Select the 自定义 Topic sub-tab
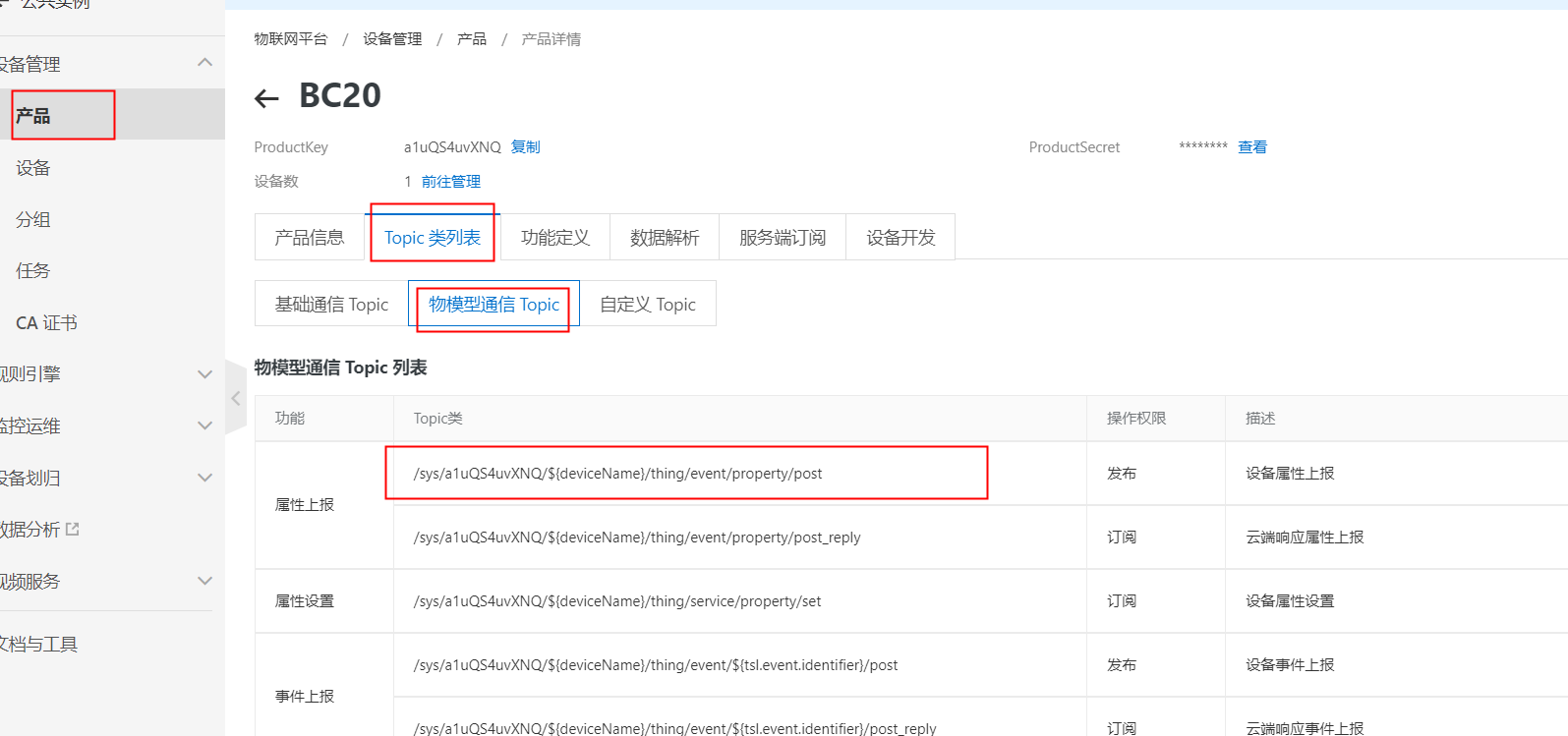The image size is (1568, 736). pos(648,304)
